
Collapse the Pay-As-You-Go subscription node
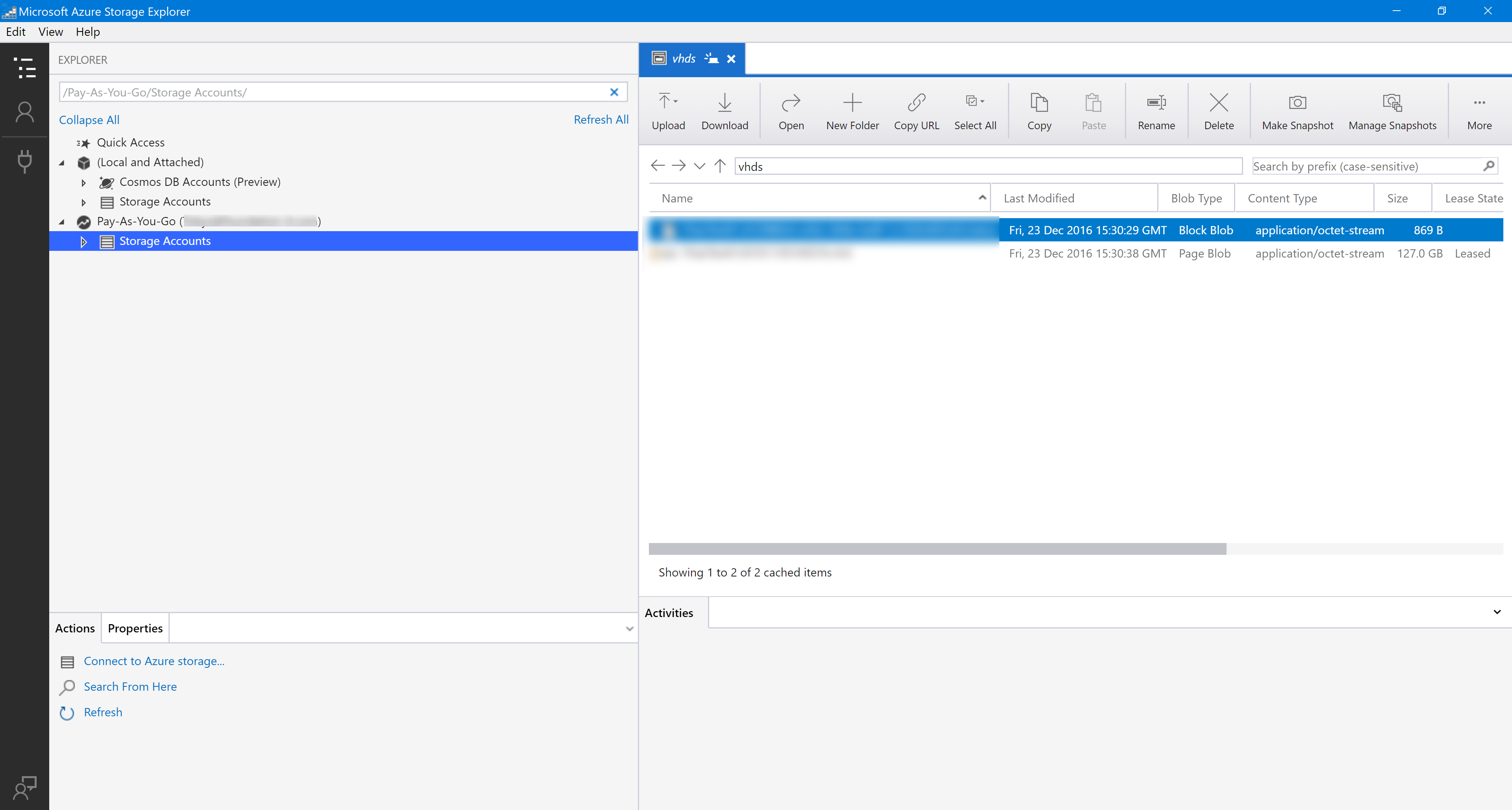tap(62, 222)
